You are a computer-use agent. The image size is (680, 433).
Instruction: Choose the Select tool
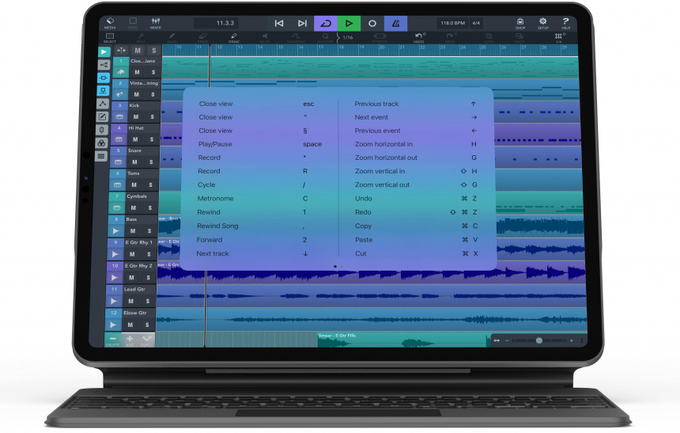pyautogui.click(x=110, y=38)
